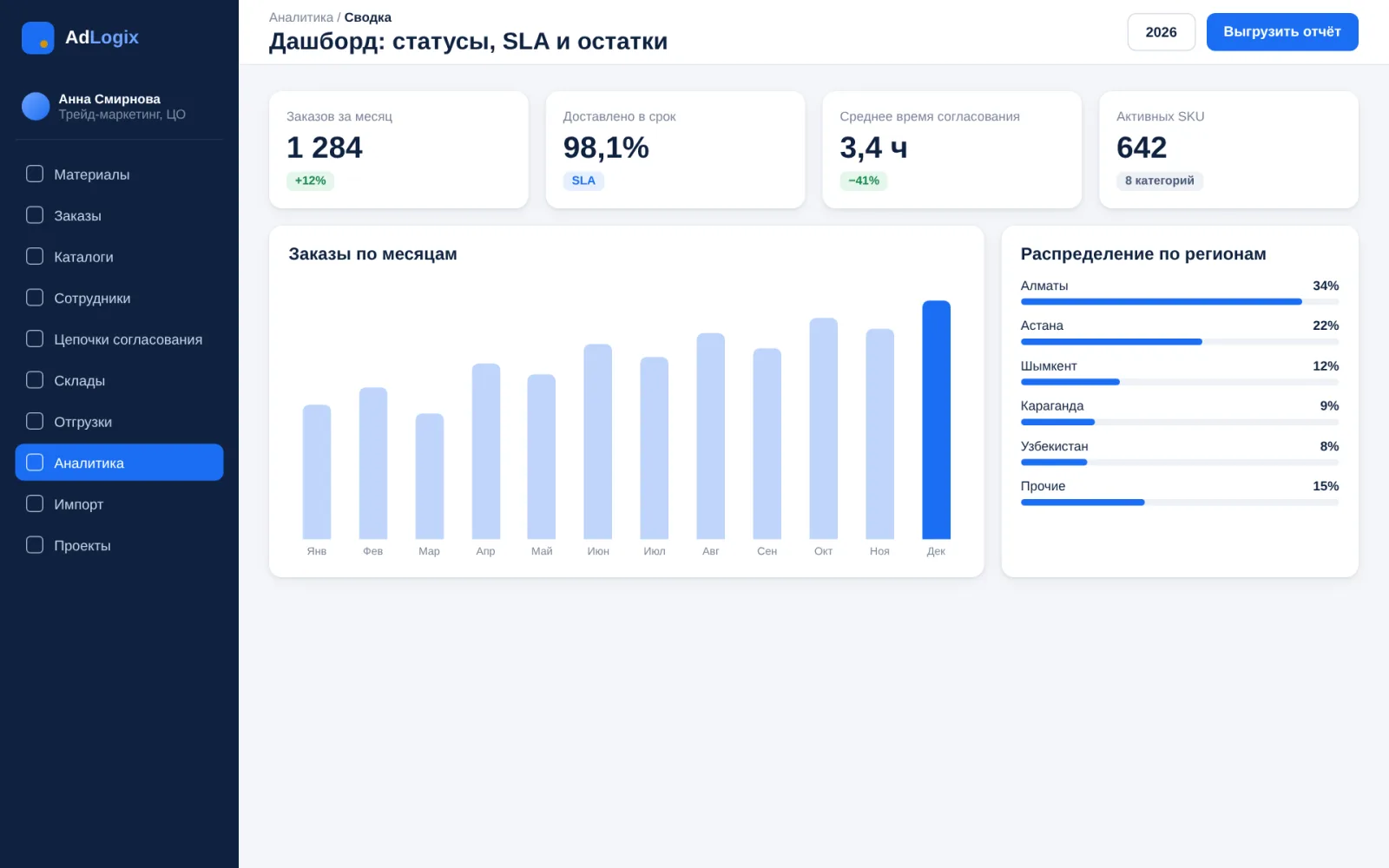Open Anna Smirnova's profile avatar
This screenshot has width=1389, height=868.
pyautogui.click(x=36, y=106)
